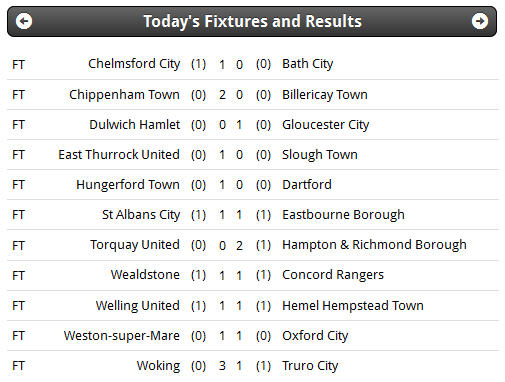The height and width of the screenshot is (382, 505).
Task: Open Chelmsford City team link
Action: tap(134, 64)
